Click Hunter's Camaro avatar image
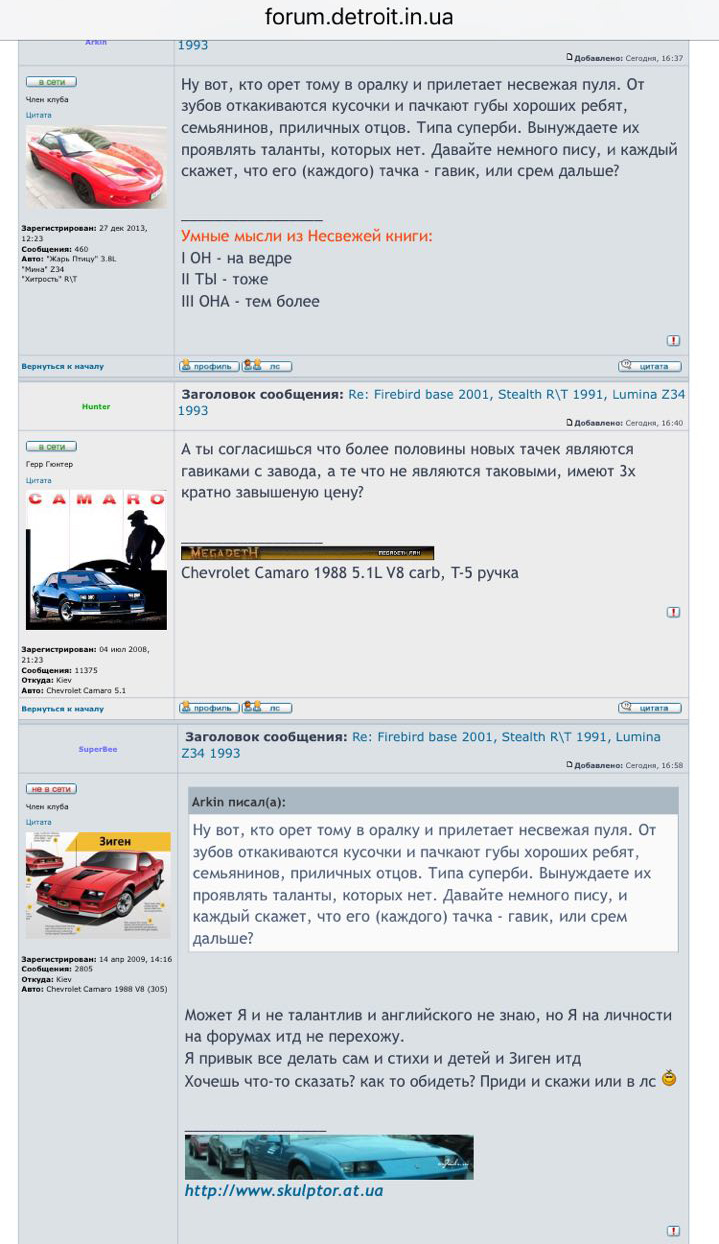The width and height of the screenshot is (719, 1244). (96, 560)
